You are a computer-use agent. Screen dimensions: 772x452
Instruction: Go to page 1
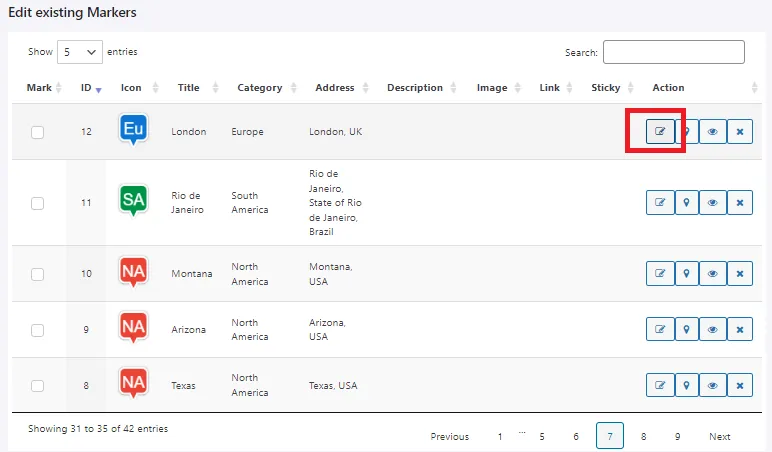pyautogui.click(x=500, y=436)
